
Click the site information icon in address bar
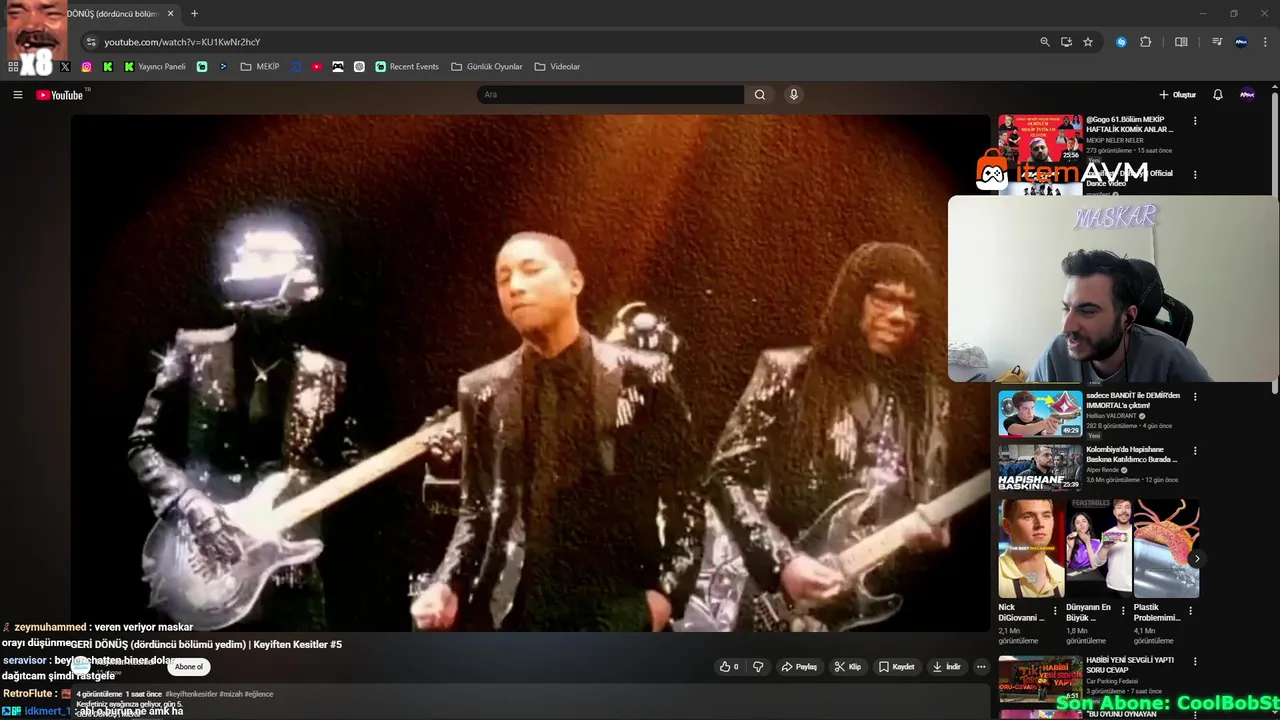(x=91, y=42)
